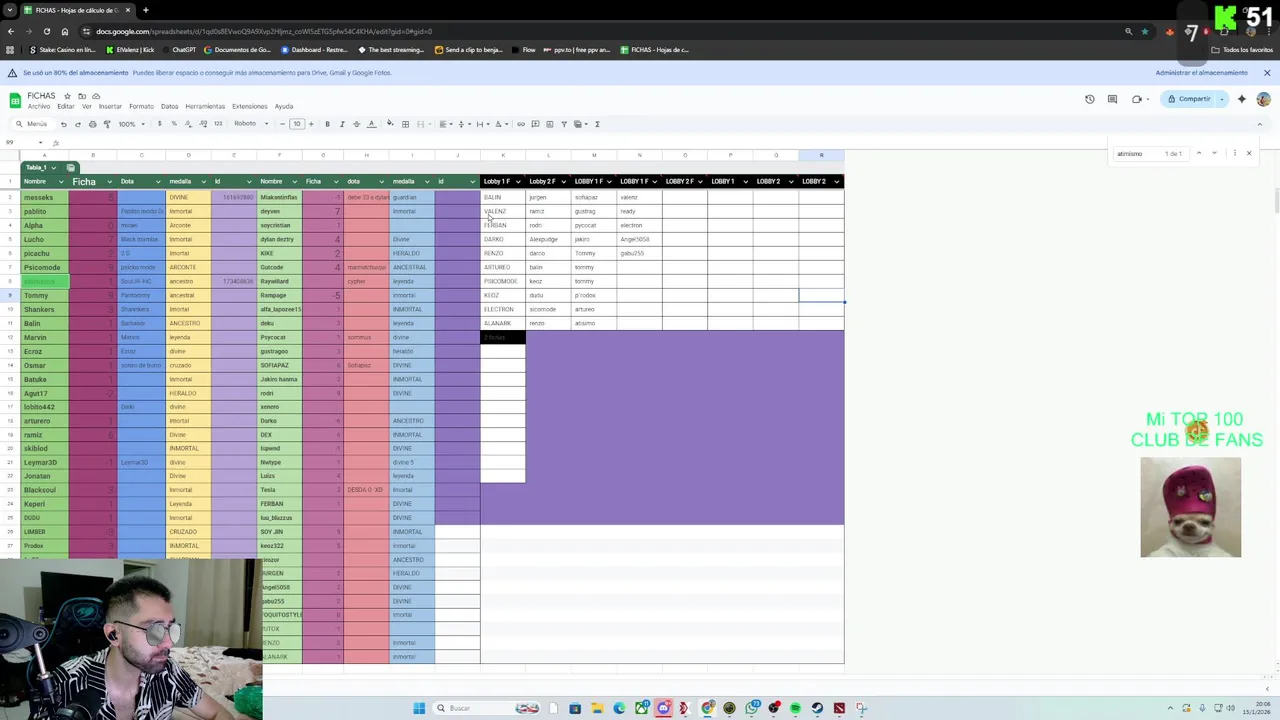Image resolution: width=1280 pixels, height=720 pixels.
Task: Toggle Strikethrough formatting
Action: (356, 124)
